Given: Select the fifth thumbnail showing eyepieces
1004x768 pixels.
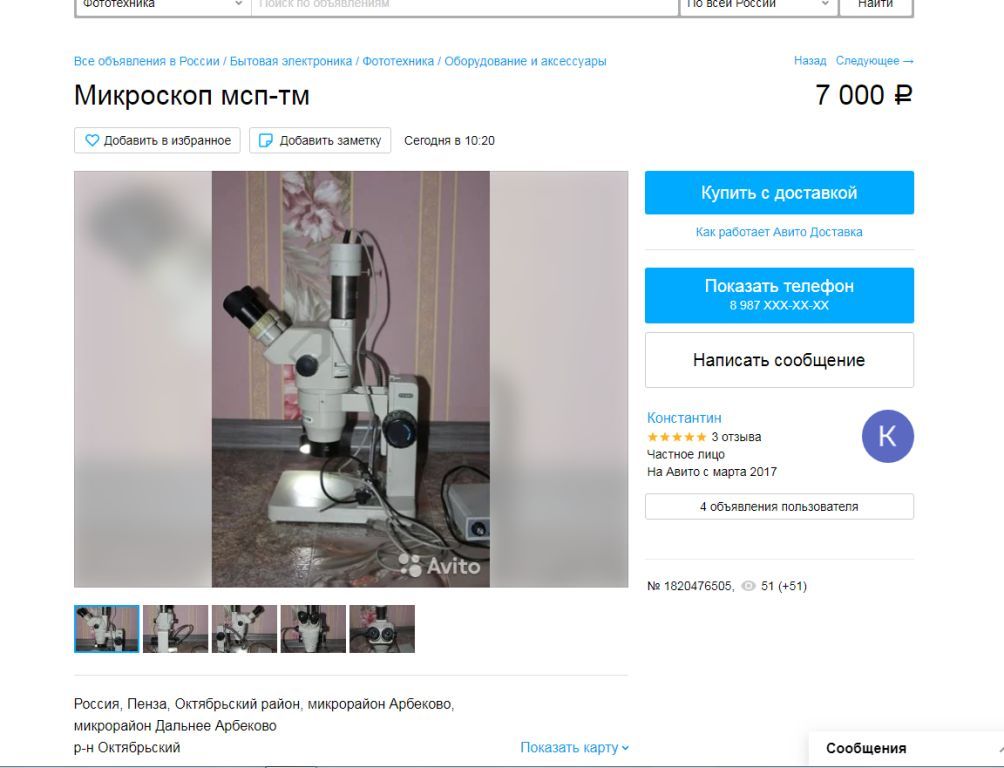Looking at the screenshot, I should [382, 629].
